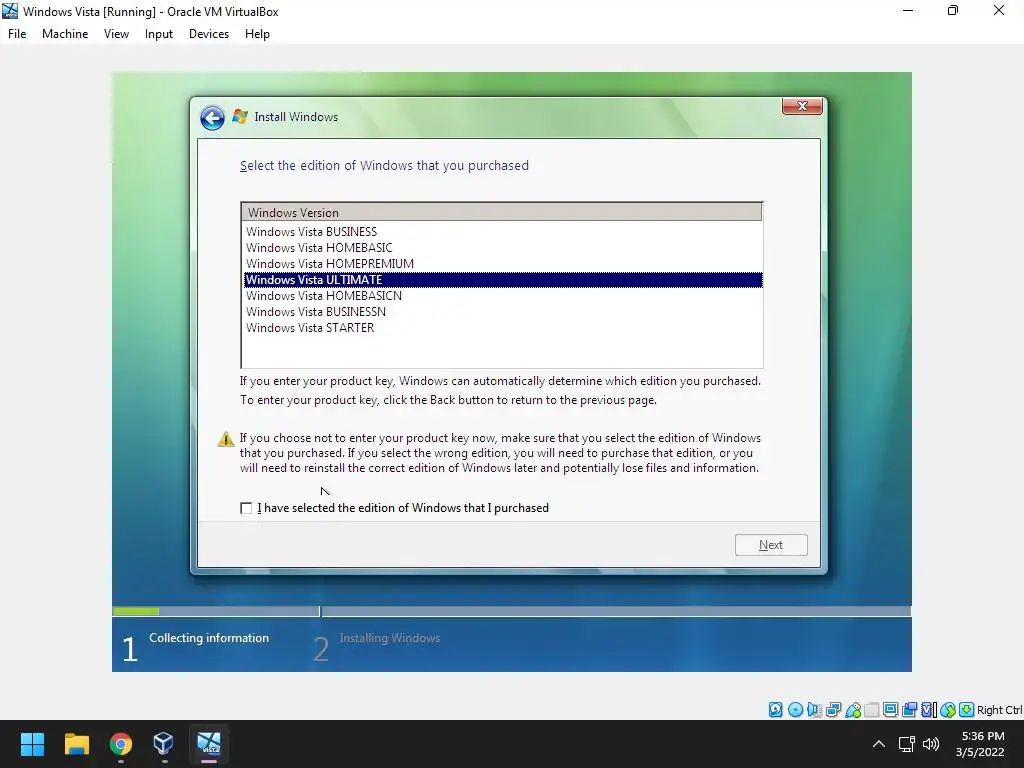The height and width of the screenshot is (768, 1024).
Task: Check 'I have selected the edition' box
Action: tap(246, 508)
